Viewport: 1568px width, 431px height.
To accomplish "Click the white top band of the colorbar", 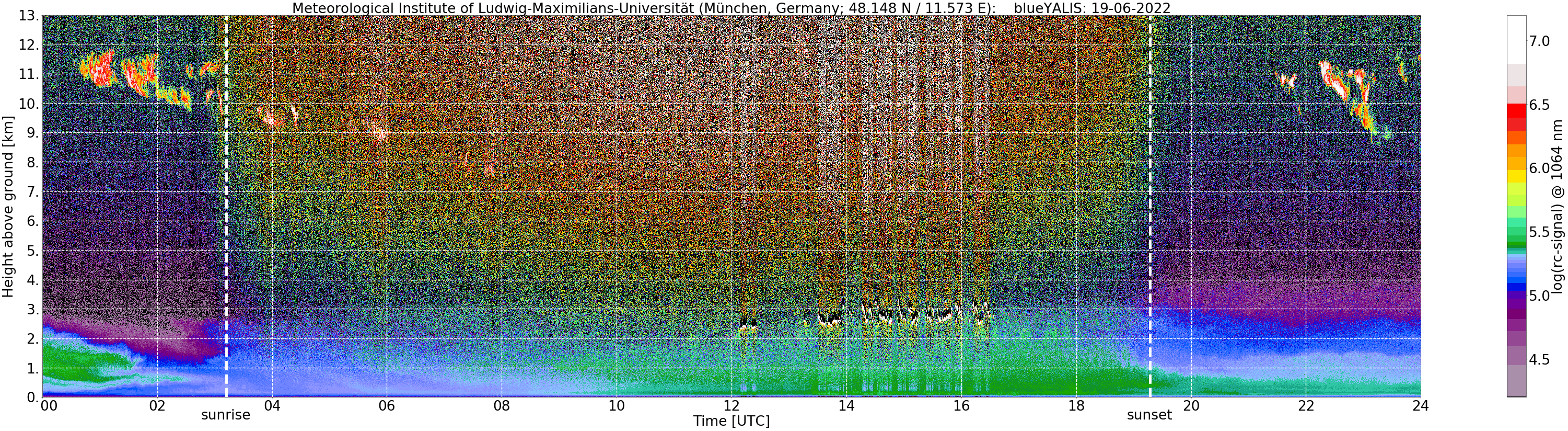I will [1516, 40].
